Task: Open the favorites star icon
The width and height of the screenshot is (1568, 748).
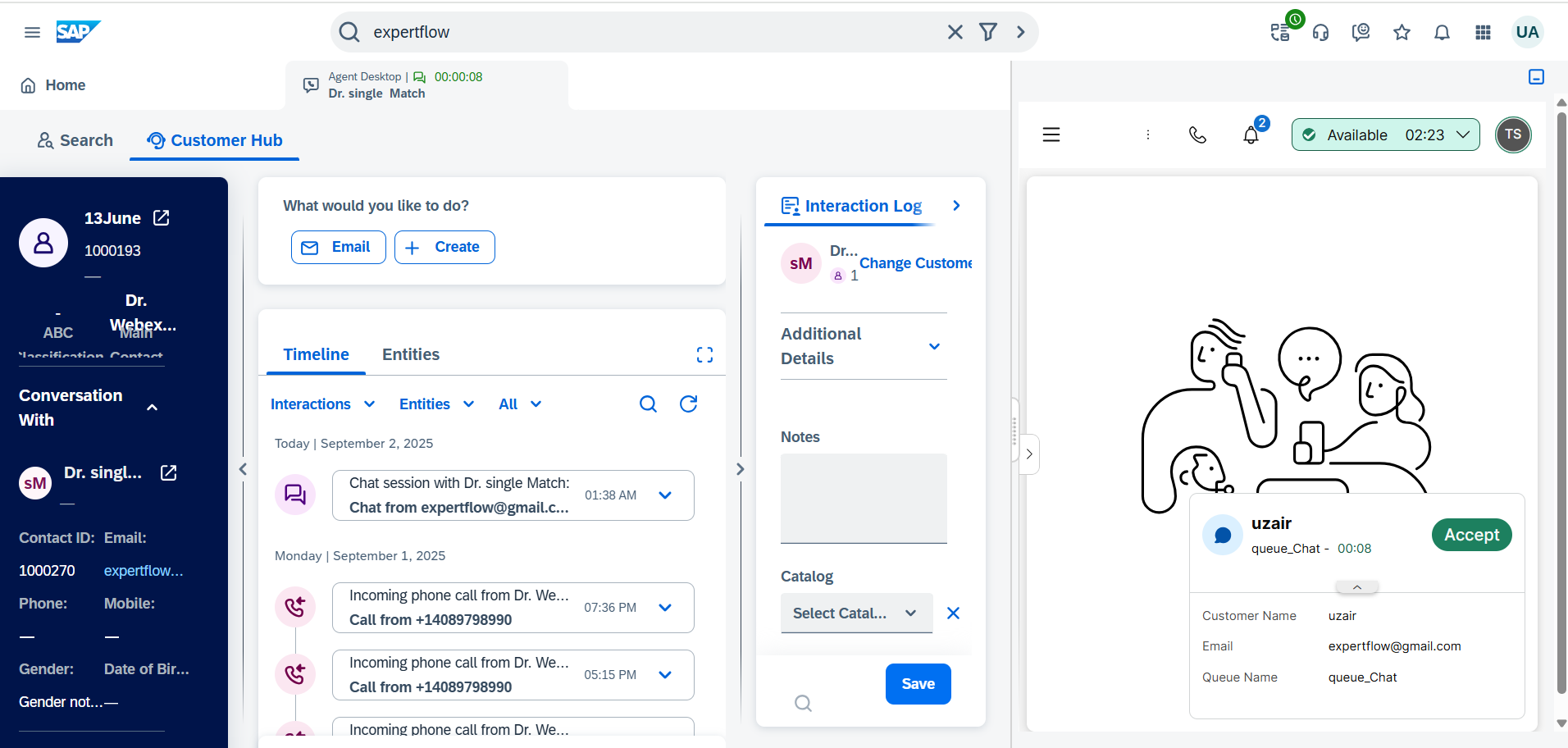Action: point(1402,32)
